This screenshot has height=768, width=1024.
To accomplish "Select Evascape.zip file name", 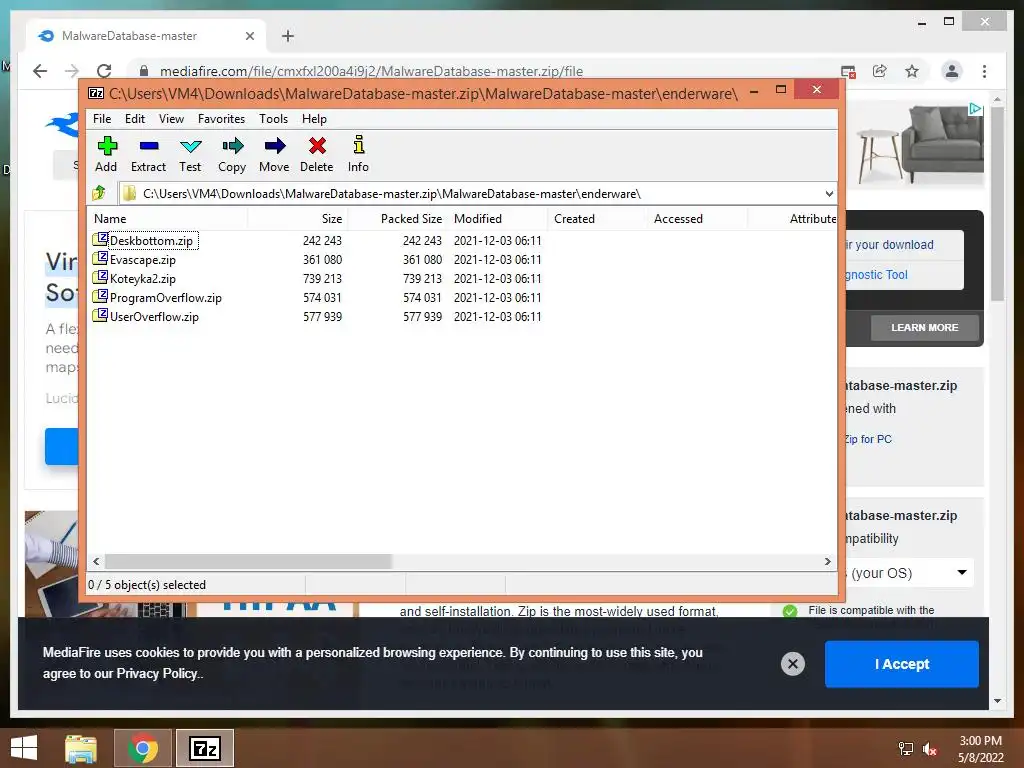I will click(143, 260).
